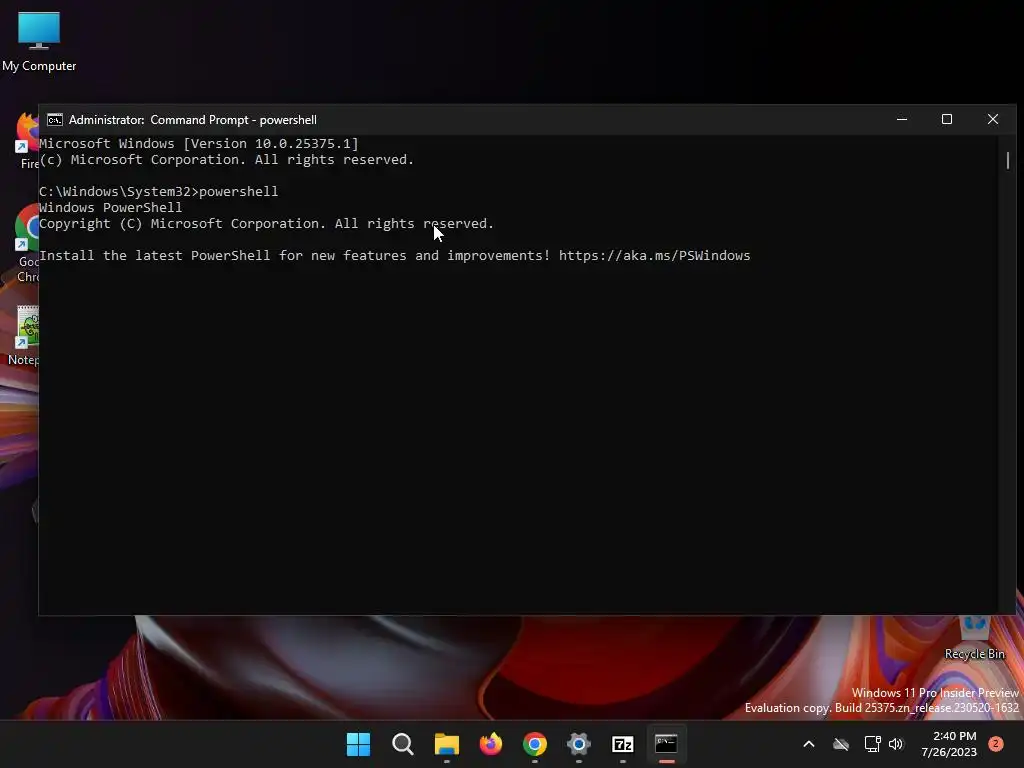
Task: Open the Recycle Bin desktop icon
Action: point(974,638)
